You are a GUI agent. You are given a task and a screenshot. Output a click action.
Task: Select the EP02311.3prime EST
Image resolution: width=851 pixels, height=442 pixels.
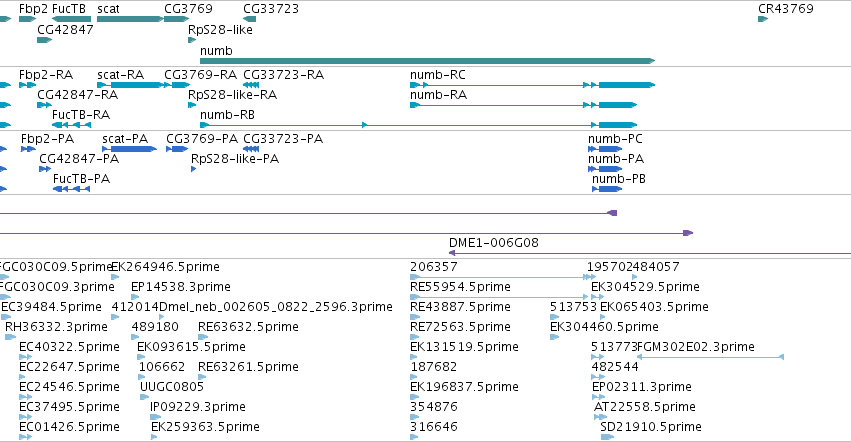pyautogui.click(x=599, y=397)
